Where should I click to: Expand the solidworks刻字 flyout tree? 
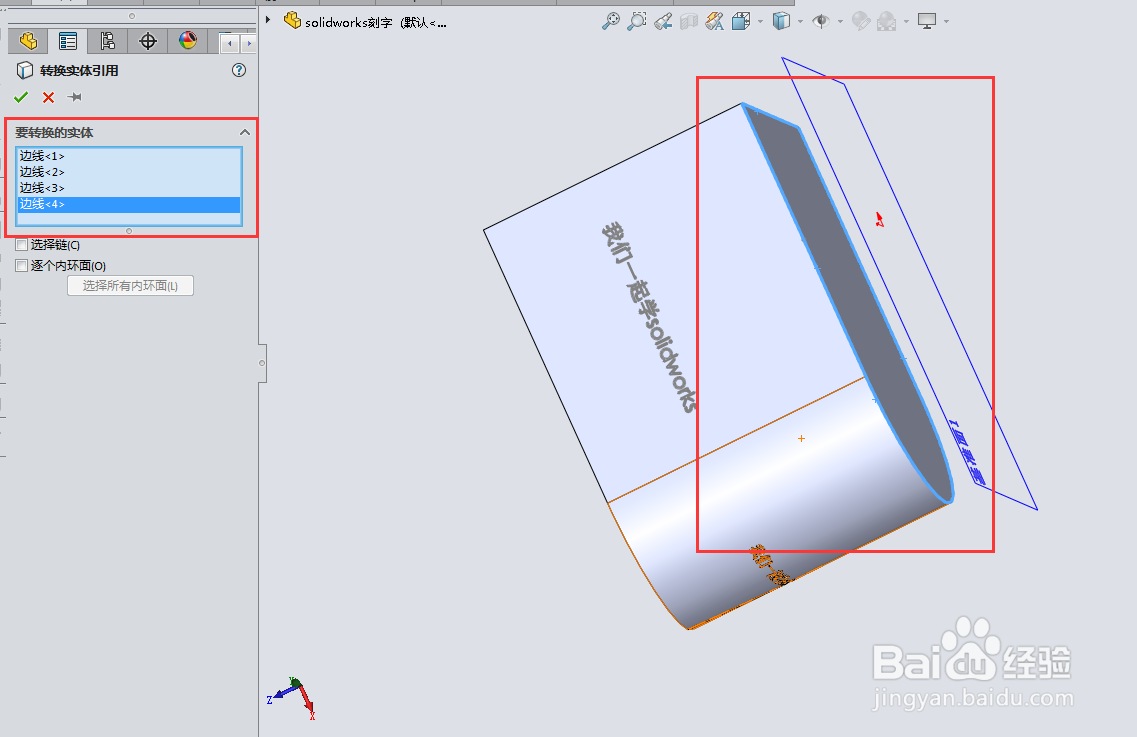pos(268,20)
